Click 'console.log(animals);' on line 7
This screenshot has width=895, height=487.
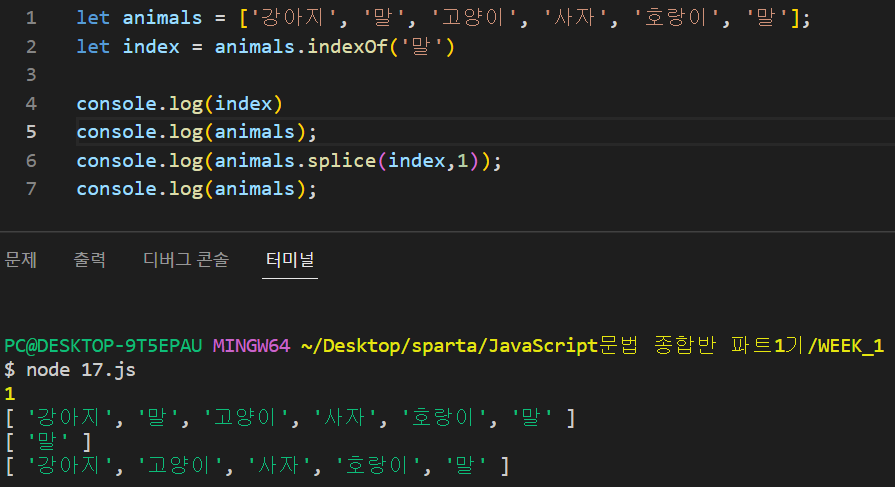(196, 189)
